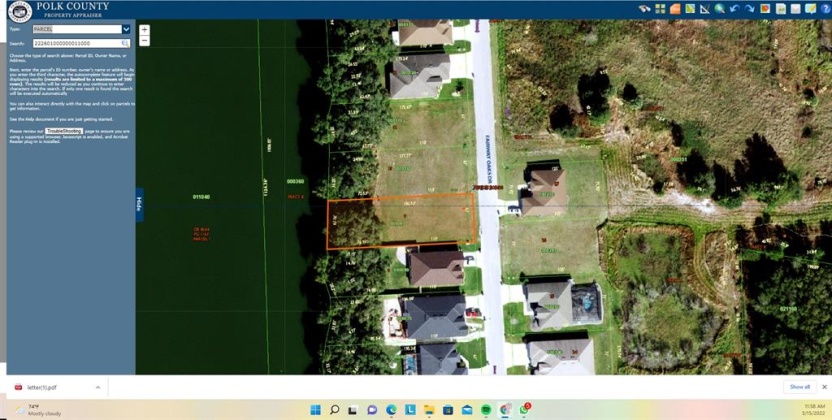Open Task View on taskbar
Image resolution: width=832 pixels, height=420 pixels.
(x=353, y=409)
